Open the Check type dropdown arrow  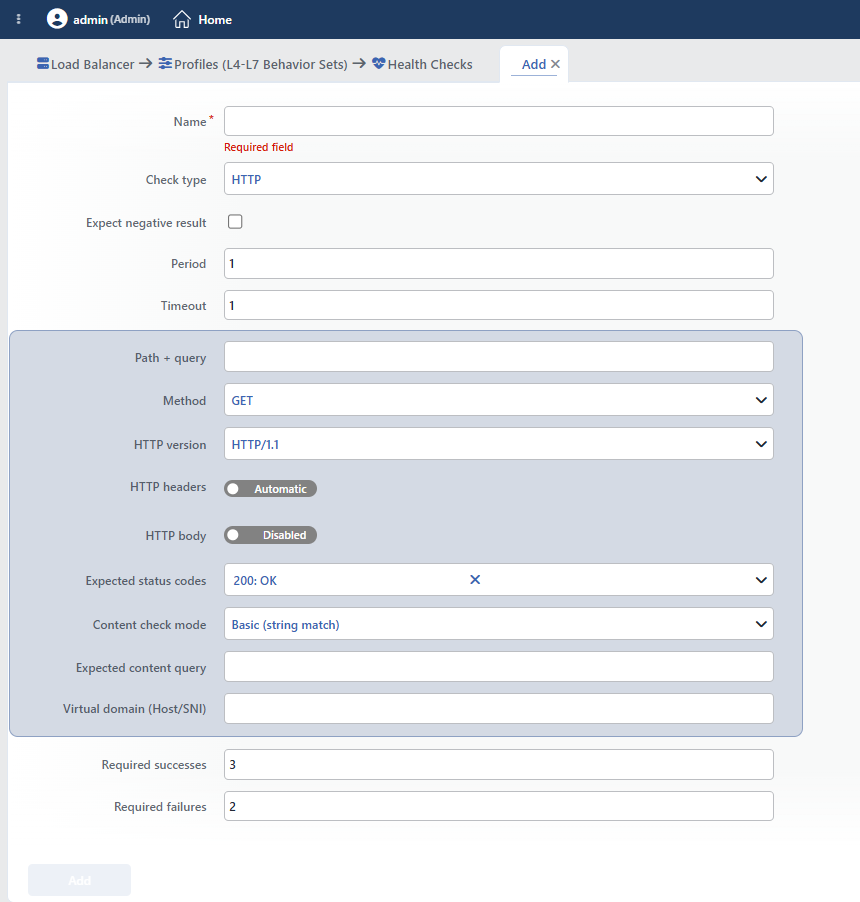pyautogui.click(x=760, y=179)
